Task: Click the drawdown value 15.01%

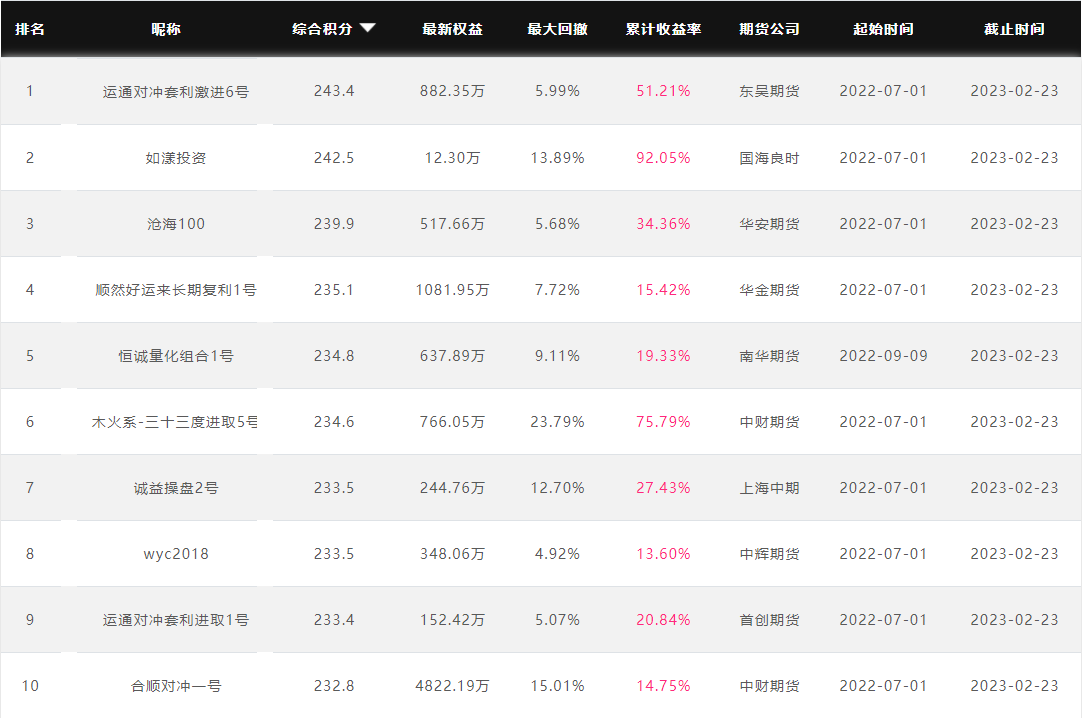Action: (558, 686)
